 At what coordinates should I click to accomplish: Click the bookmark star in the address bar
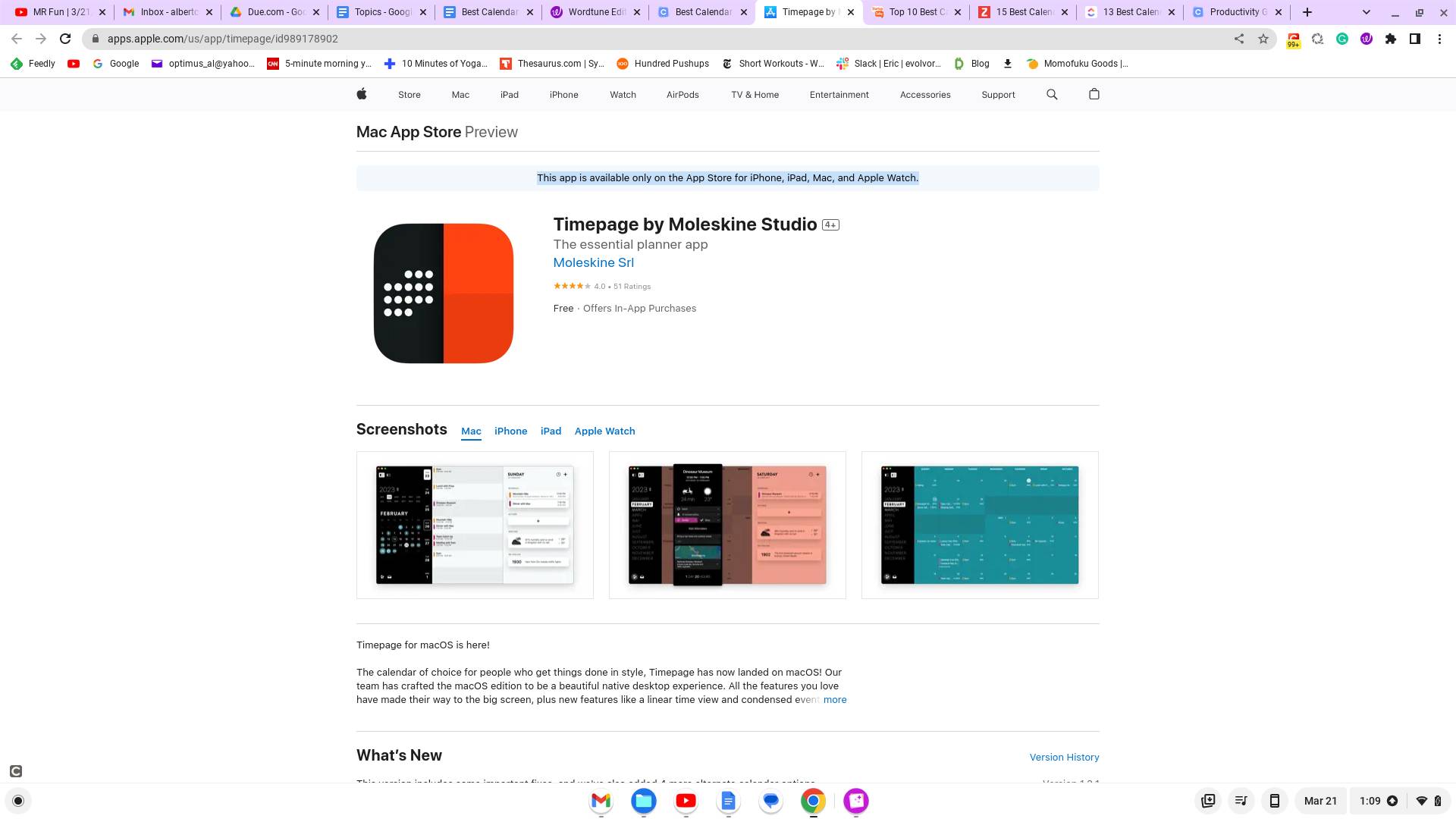1263,39
